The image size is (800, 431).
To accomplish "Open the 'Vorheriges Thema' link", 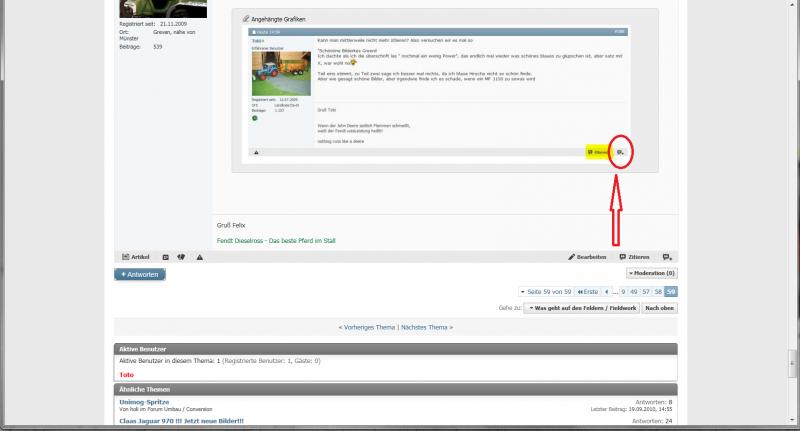I will coord(367,327).
